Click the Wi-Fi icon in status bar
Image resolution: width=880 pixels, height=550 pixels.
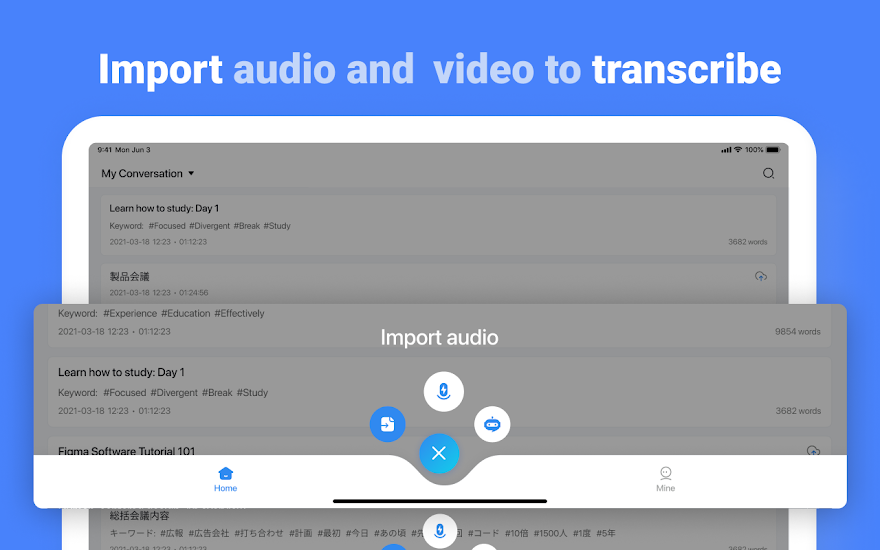738,150
